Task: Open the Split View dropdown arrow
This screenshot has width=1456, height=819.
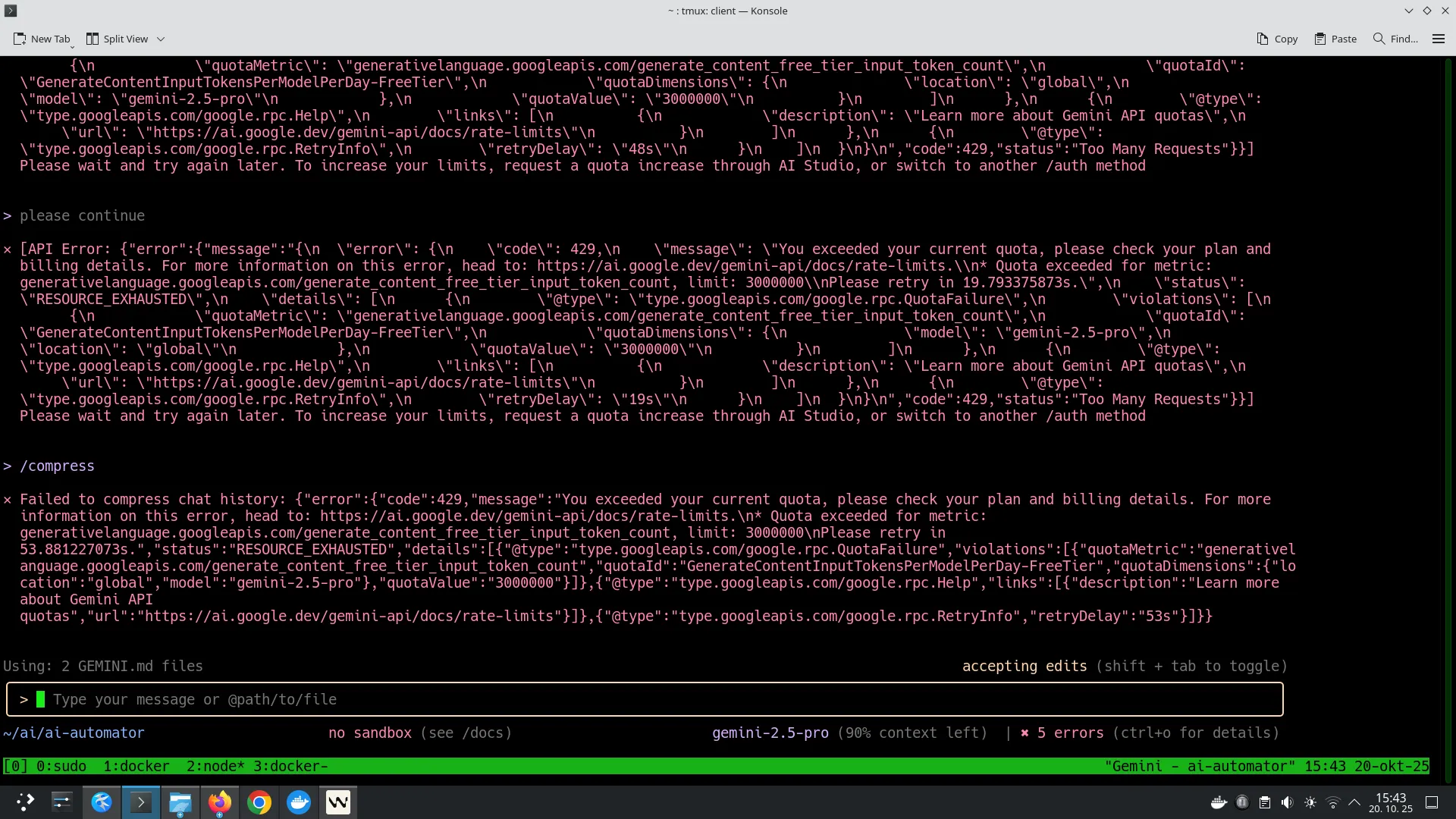Action: coord(161,39)
